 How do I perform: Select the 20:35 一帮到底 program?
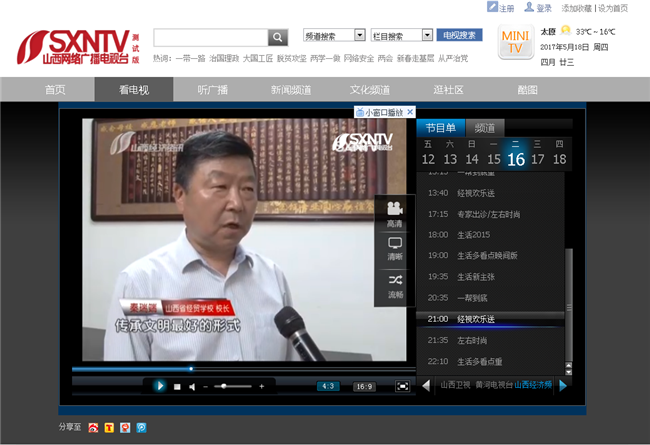point(490,298)
